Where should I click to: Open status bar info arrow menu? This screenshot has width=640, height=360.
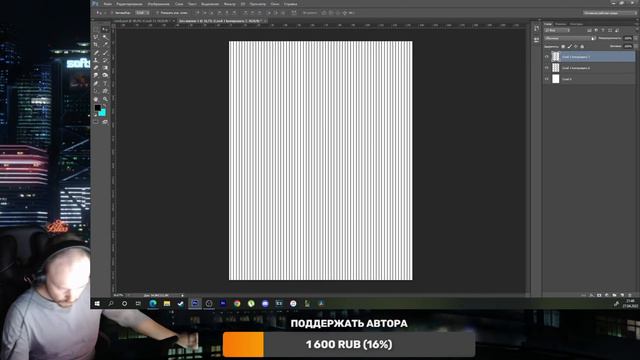click(x=182, y=295)
